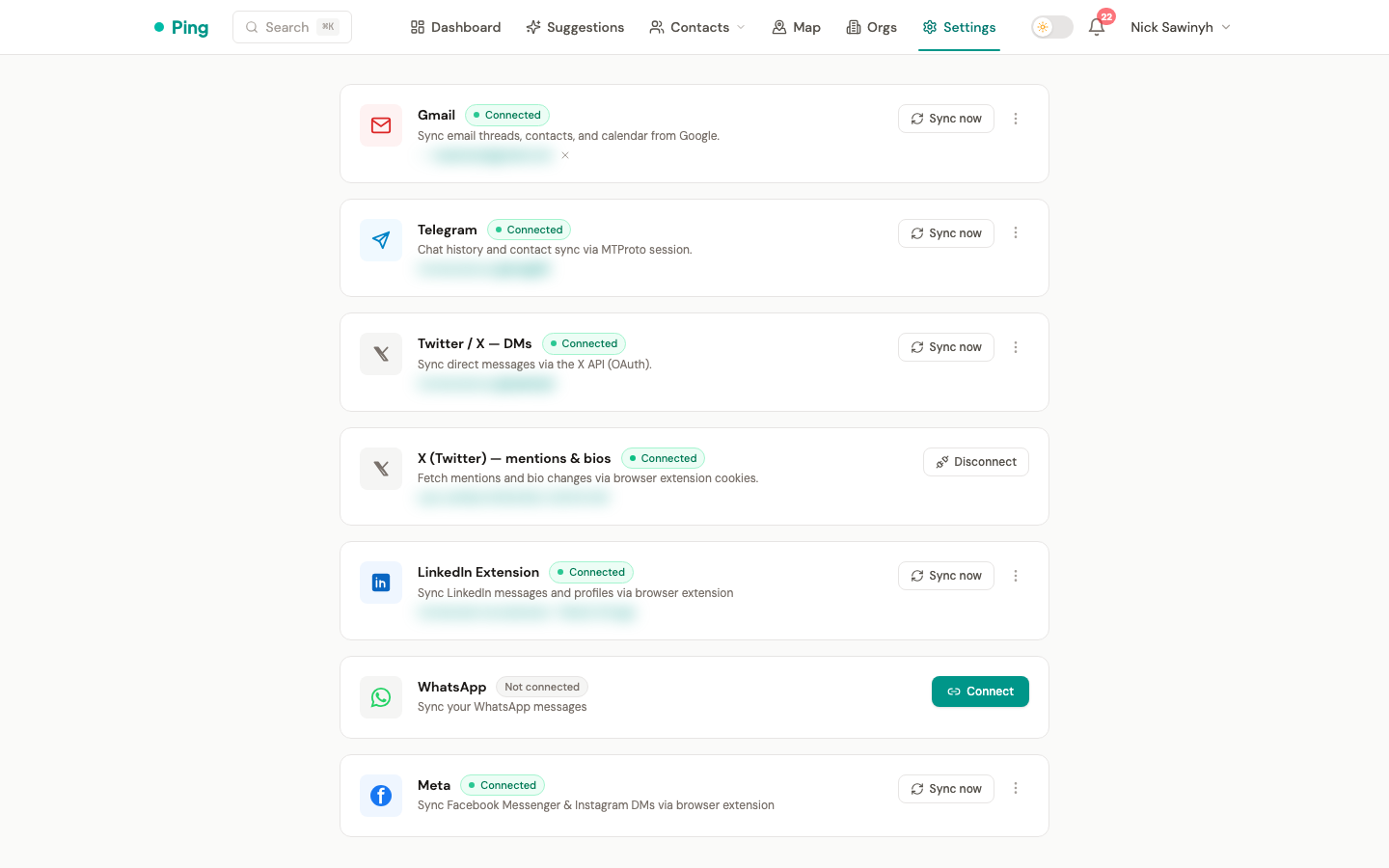Click the Meta Facebook icon

pos(381,796)
